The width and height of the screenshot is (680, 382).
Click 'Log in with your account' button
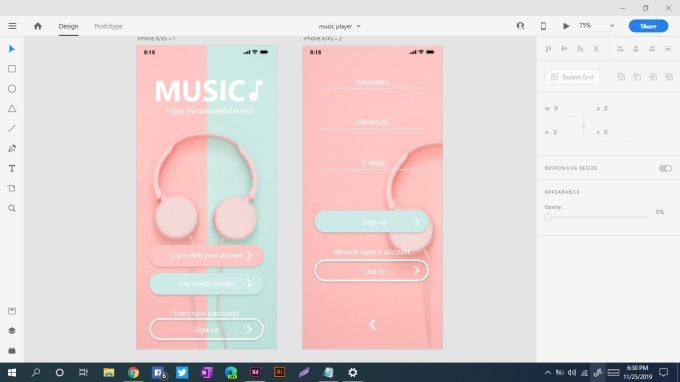point(206,255)
